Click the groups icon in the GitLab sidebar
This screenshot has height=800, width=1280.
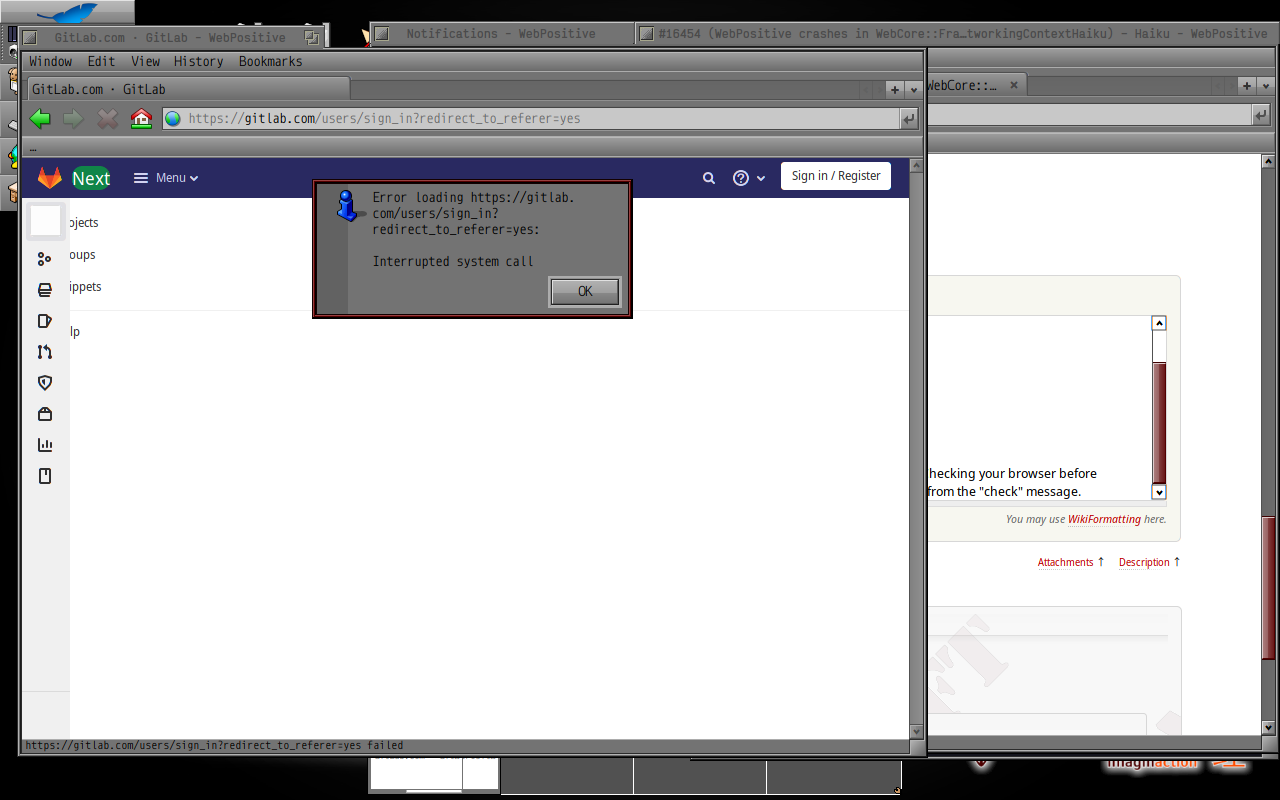[x=44, y=259]
